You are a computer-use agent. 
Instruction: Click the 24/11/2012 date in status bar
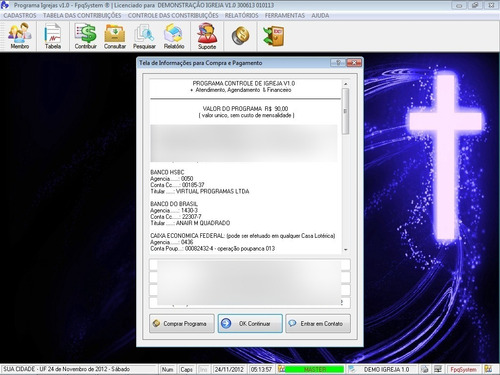click(229, 369)
